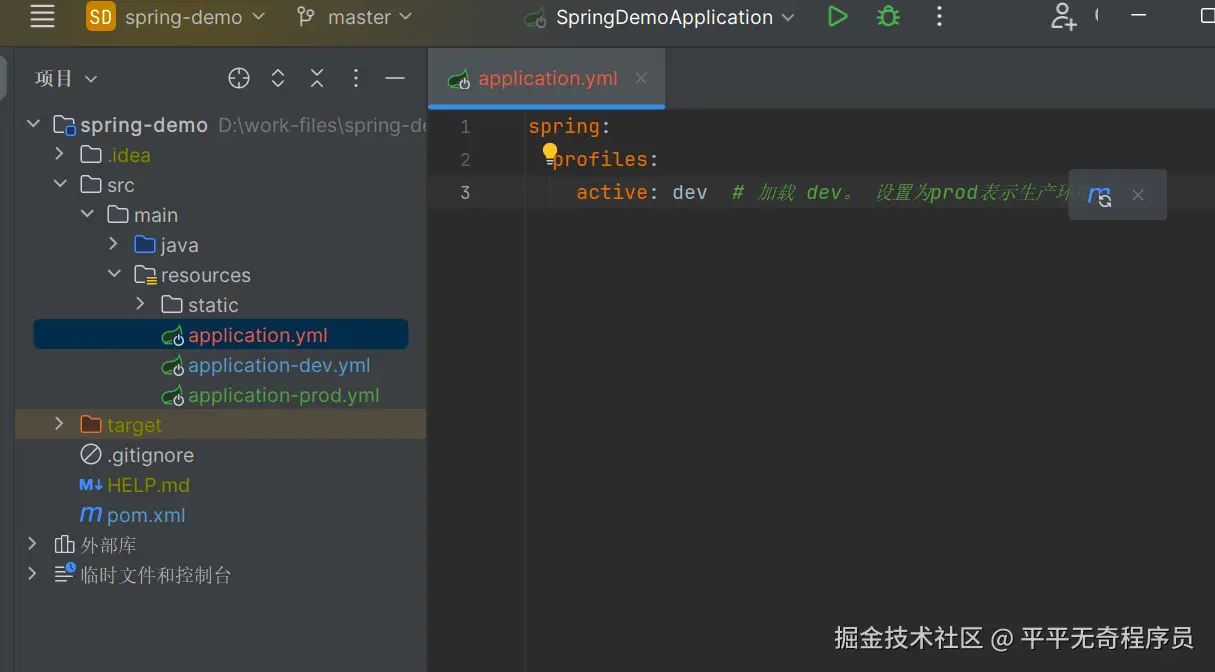This screenshot has width=1215, height=672.
Task: Open HELP.md file
Action: coord(148,485)
